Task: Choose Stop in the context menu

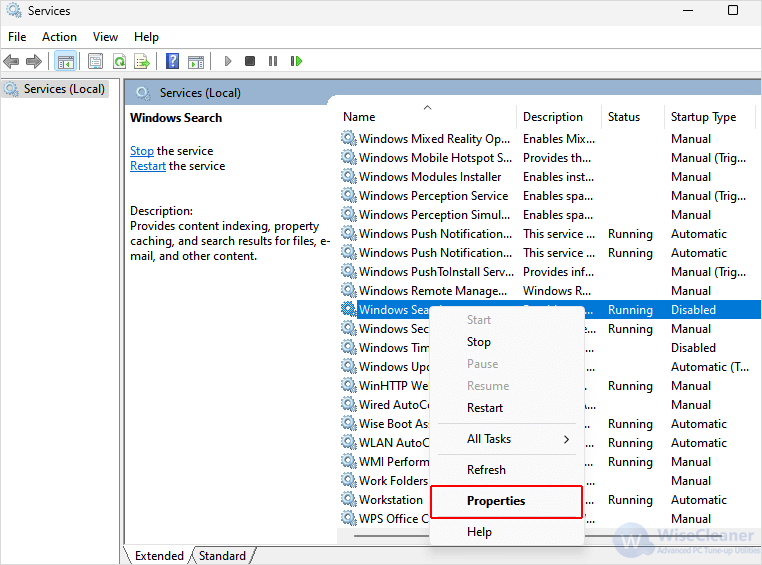Action: (x=506, y=342)
